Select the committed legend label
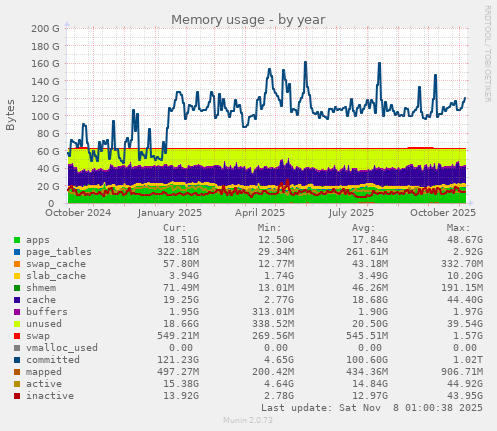497x431 pixels. (x=53, y=360)
